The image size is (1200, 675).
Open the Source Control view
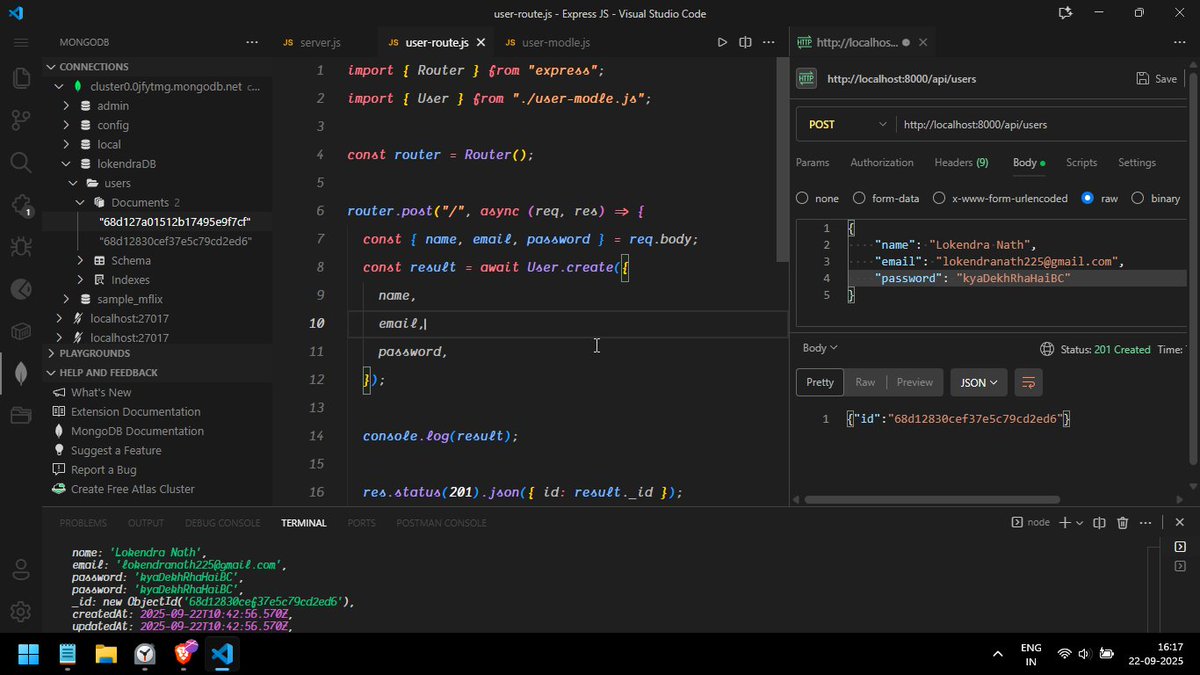(20, 120)
